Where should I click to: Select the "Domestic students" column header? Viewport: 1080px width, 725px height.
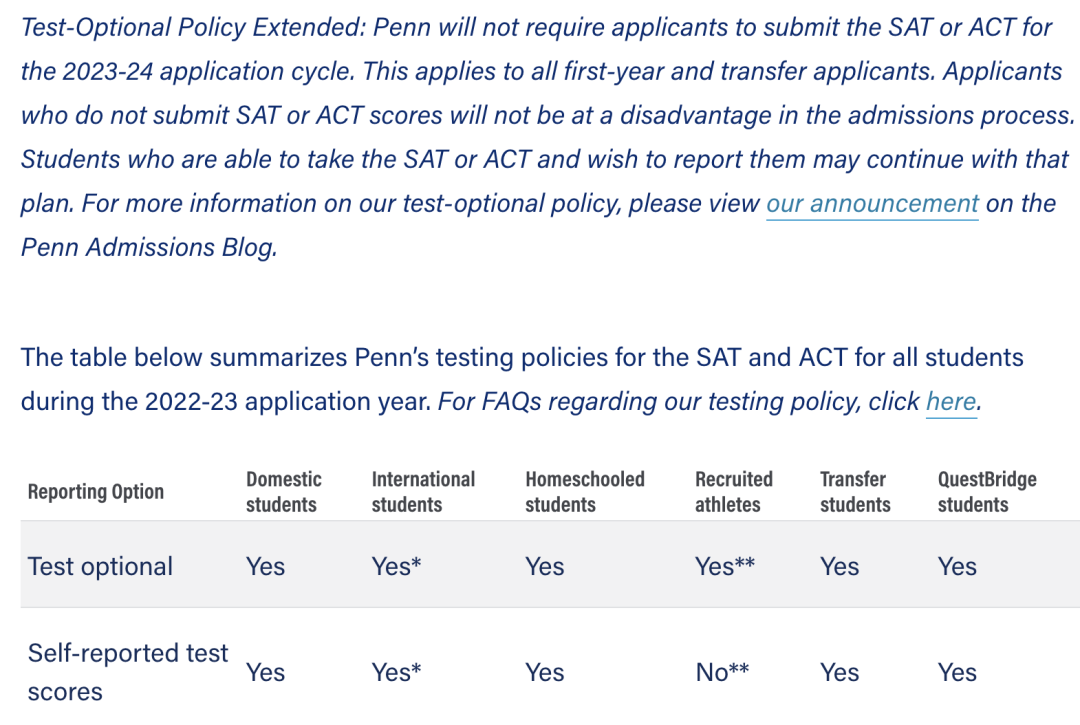pyautogui.click(x=284, y=492)
